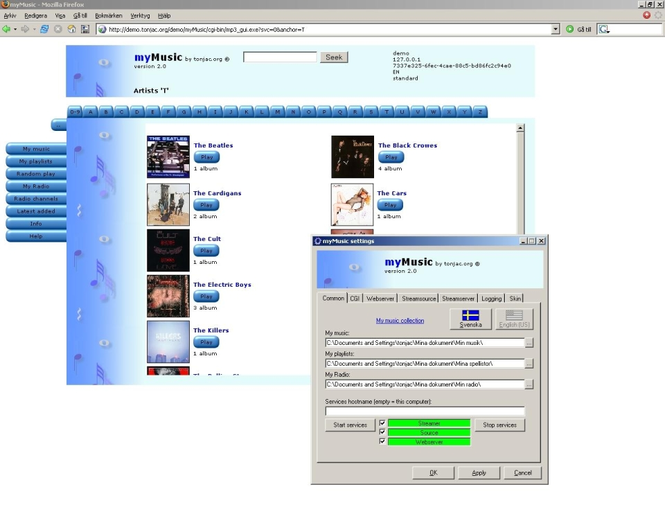665x532 pixels.
Task: Click the browser Reload icon
Action: 44,29
